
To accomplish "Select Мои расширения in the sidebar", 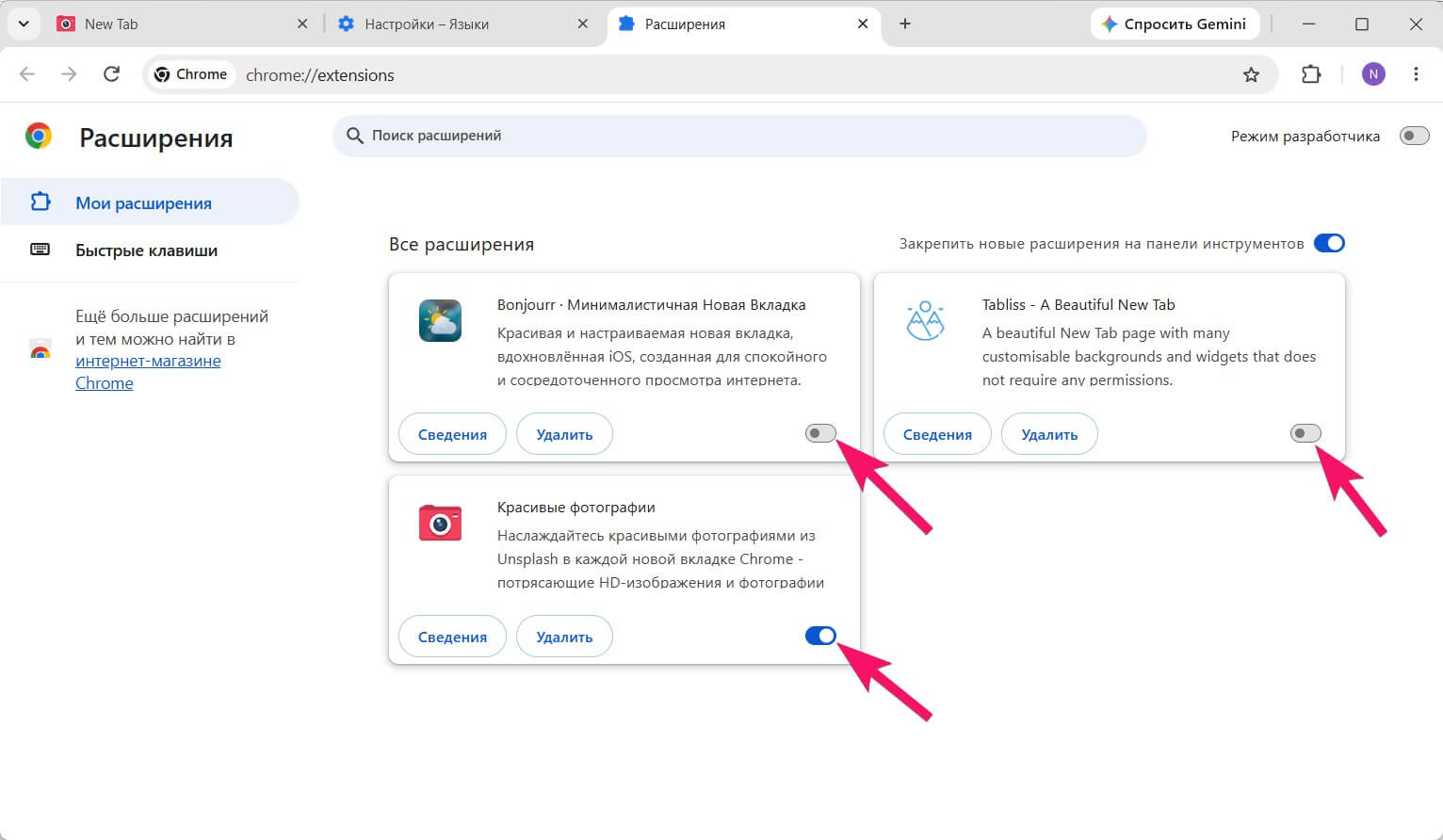I will coord(150,202).
